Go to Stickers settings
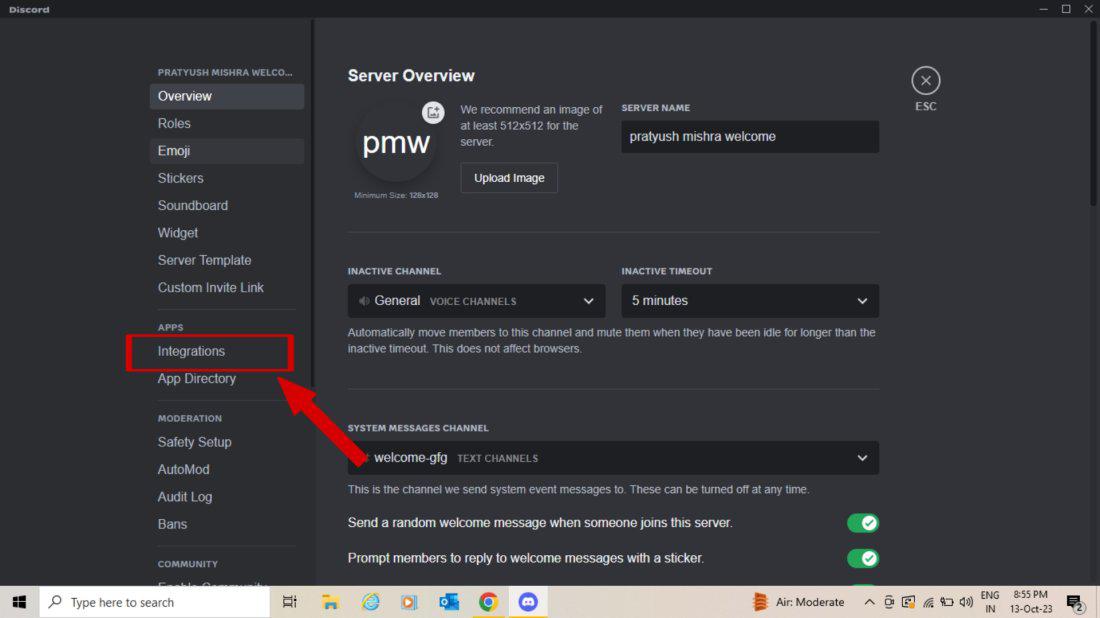The image size is (1100, 618). click(x=227, y=178)
